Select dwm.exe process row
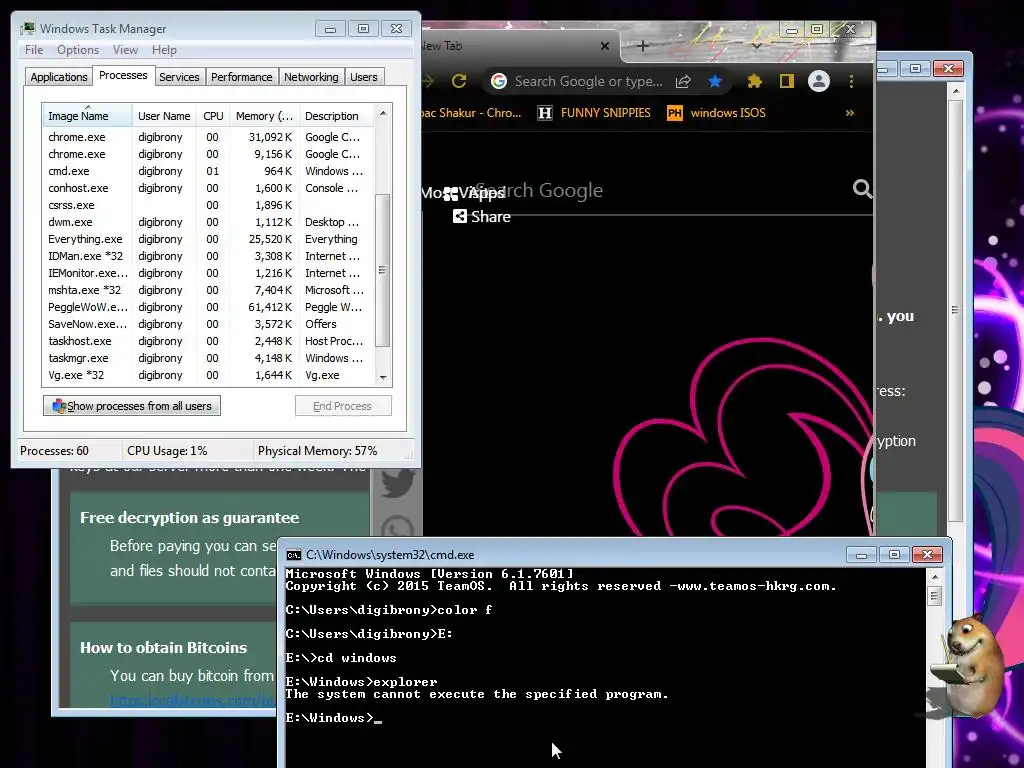This screenshot has height=768, width=1024. click(208, 222)
